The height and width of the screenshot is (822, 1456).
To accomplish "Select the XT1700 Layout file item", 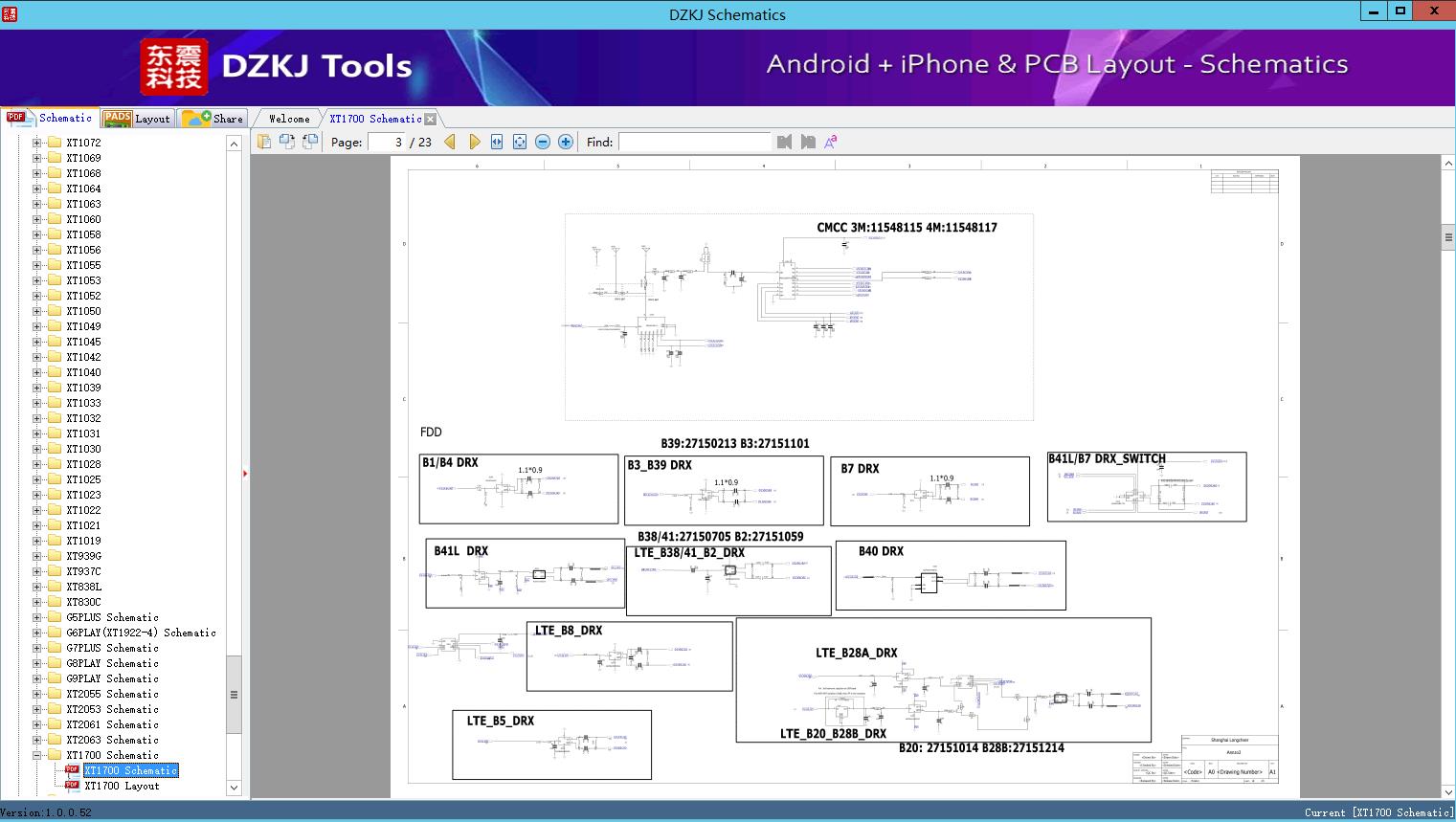I will point(122,786).
